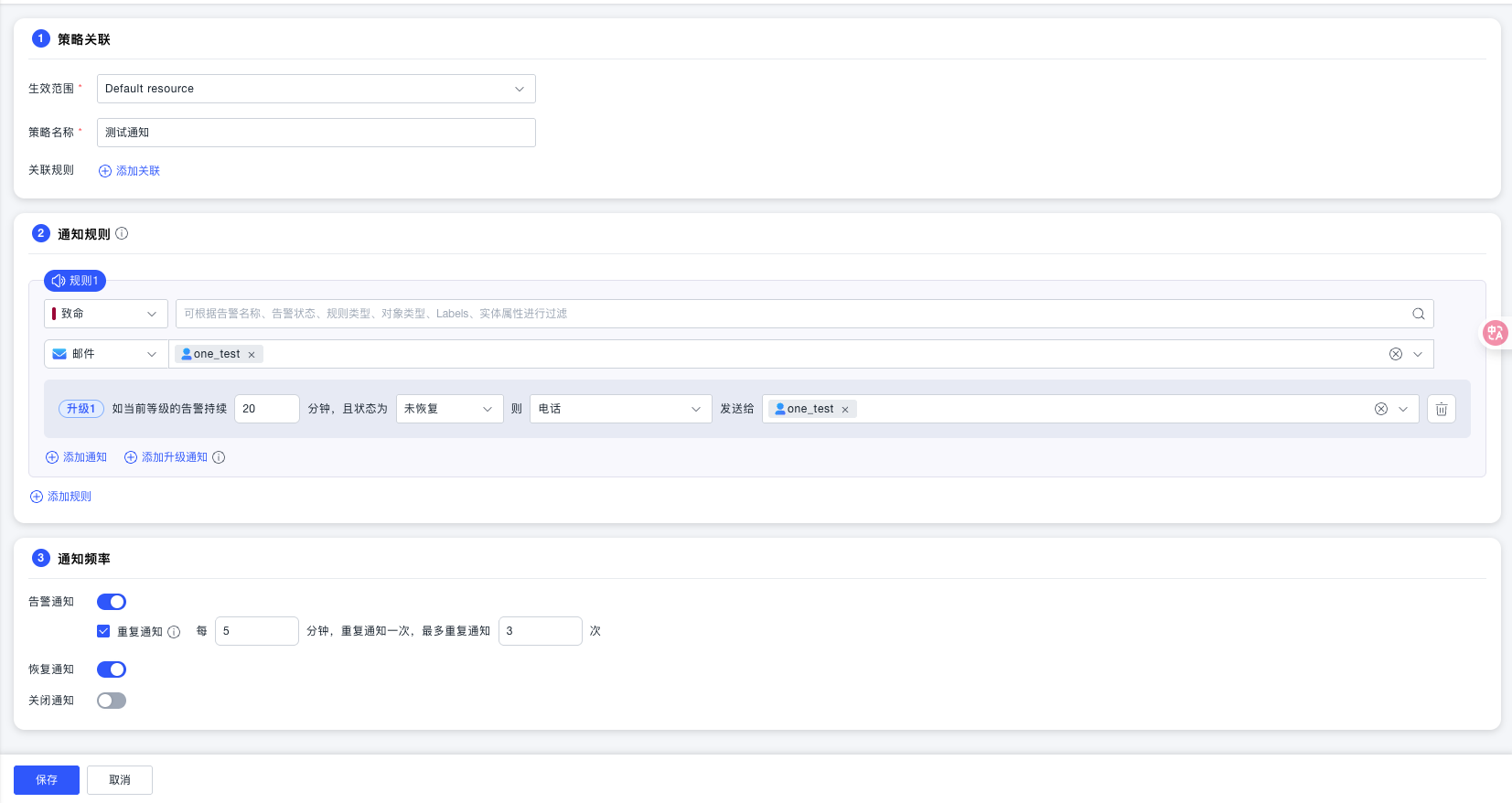Open the 未恢复 status dropdown
This screenshot has height=803, width=1512.
click(449, 409)
